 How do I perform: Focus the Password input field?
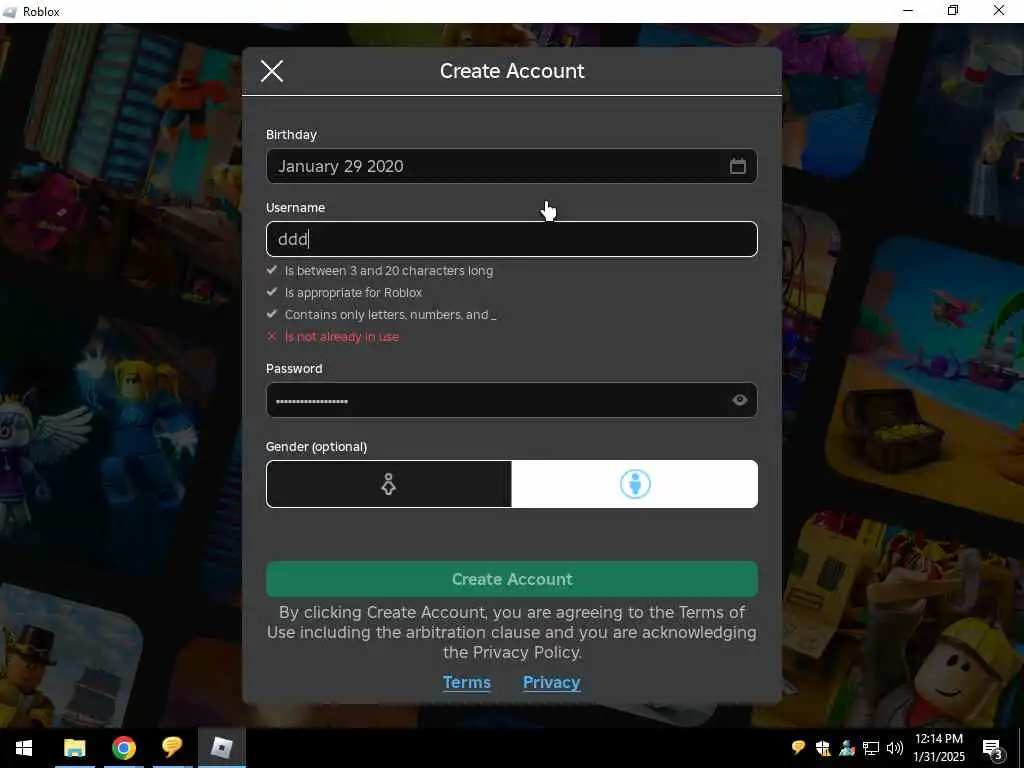click(511, 400)
